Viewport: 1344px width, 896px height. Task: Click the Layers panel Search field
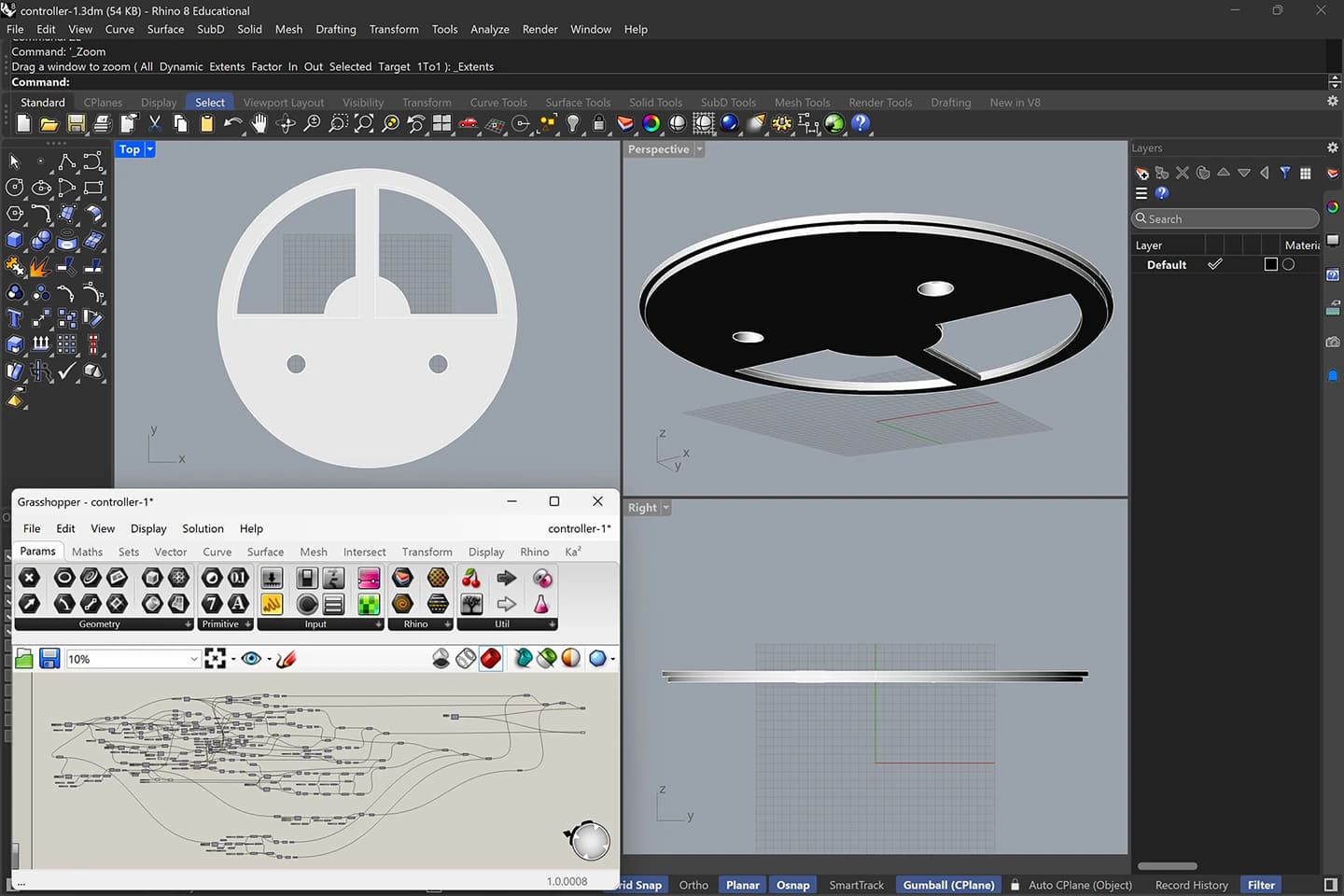point(1225,218)
